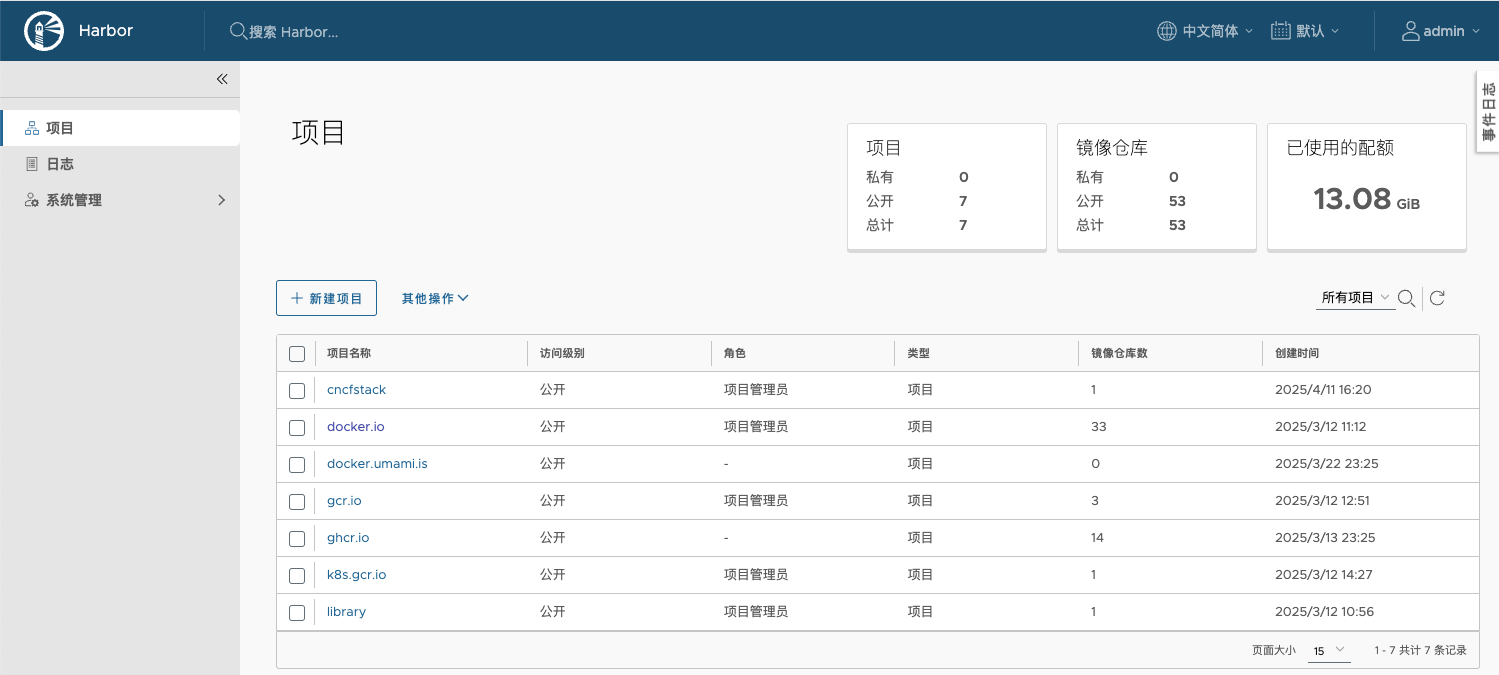Image resolution: width=1499 pixels, height=675 pixels.
Task: Click the Harbor lighthouse logo
Action: coord(43,30)
